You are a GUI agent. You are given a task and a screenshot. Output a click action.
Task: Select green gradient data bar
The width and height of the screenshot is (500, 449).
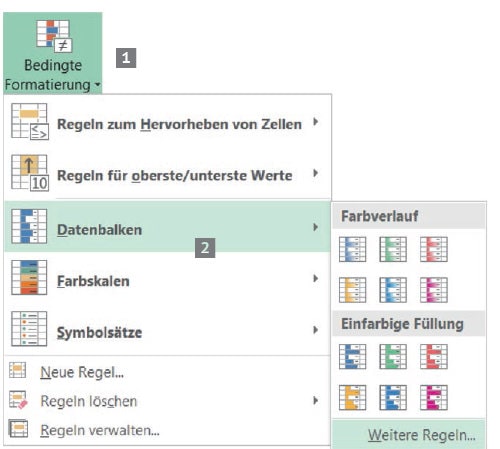point(393,249)
